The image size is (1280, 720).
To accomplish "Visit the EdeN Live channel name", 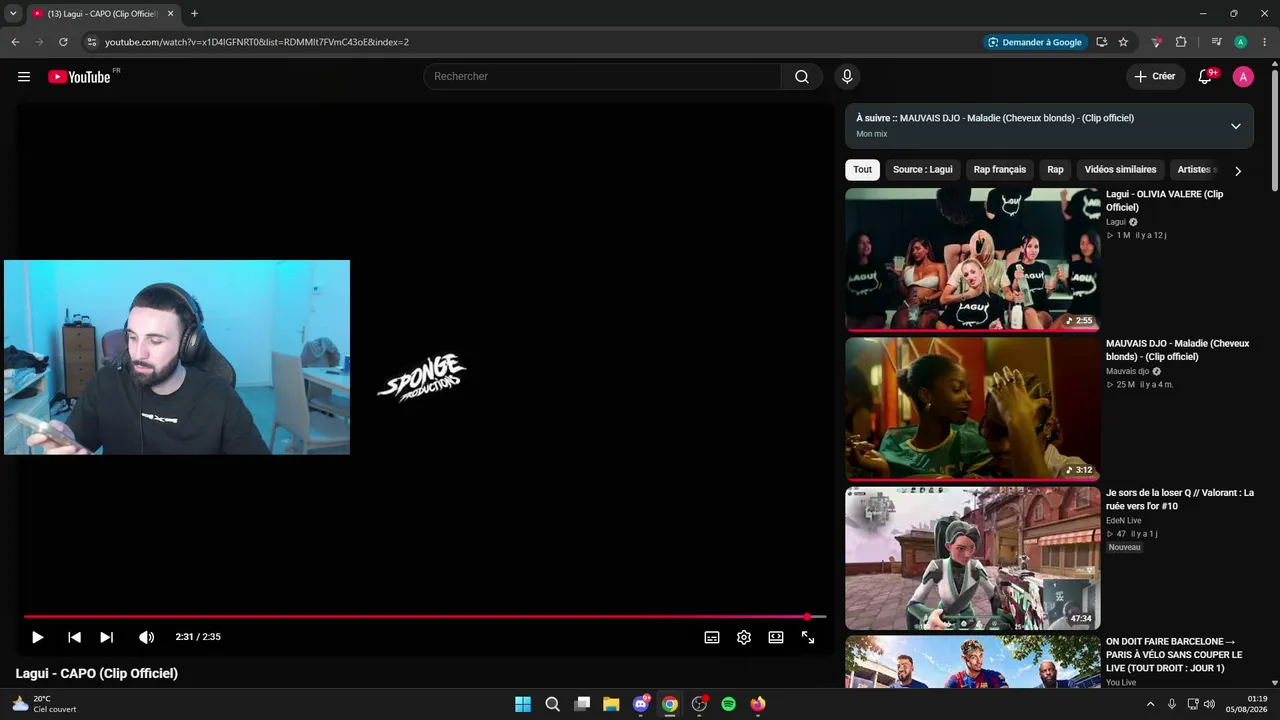I will [x=1123, y=521].
